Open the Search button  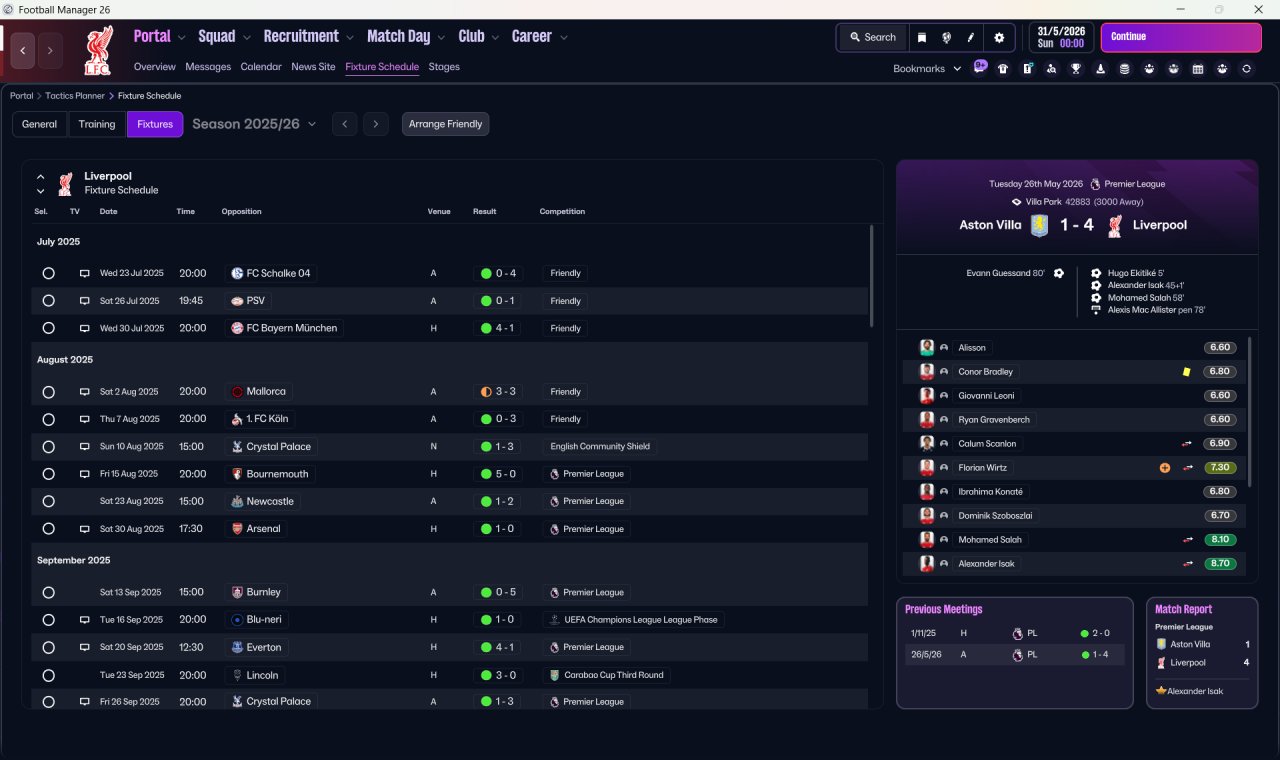[x=873, y=37]
